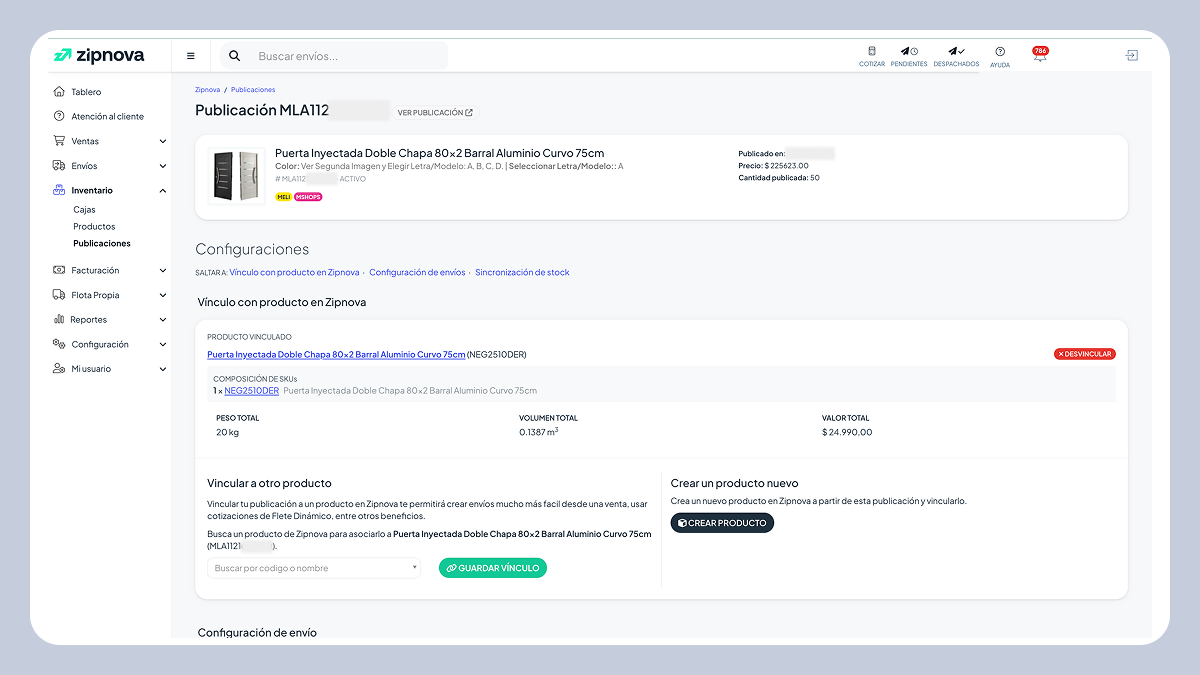Open the Pendientes shipments icon
Viewport: 1200px width, 675px height.
pos(909,51)
